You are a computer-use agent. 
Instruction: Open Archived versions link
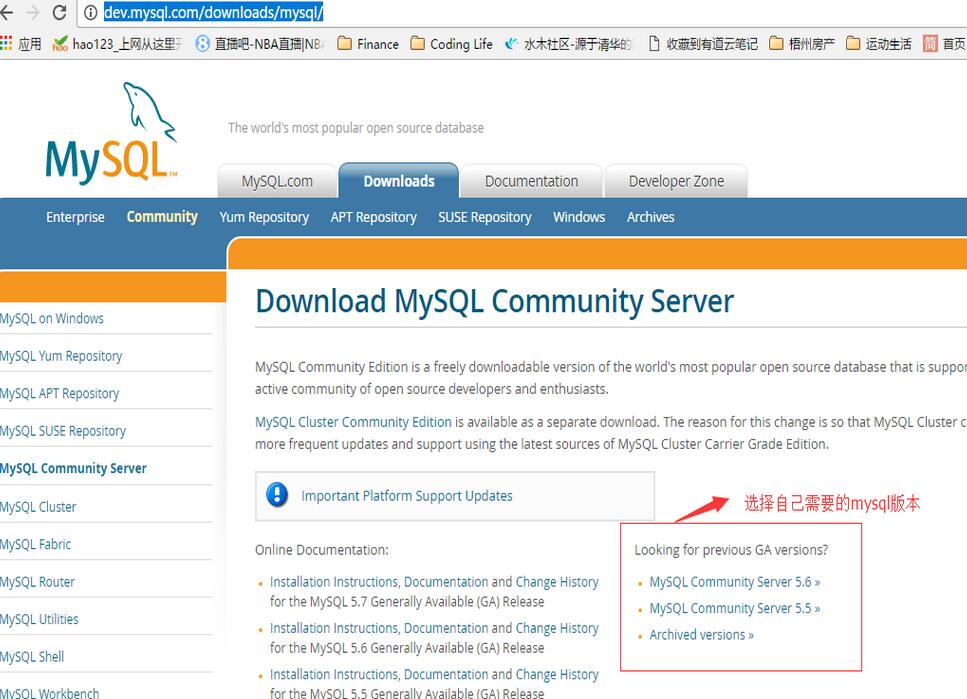tap(701, 634)
